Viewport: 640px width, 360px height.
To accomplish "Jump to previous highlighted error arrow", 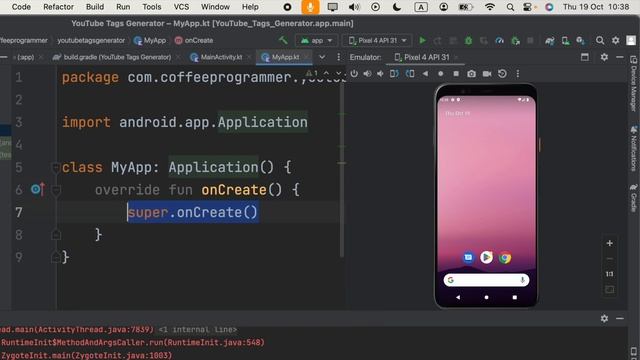I will 327,73.
